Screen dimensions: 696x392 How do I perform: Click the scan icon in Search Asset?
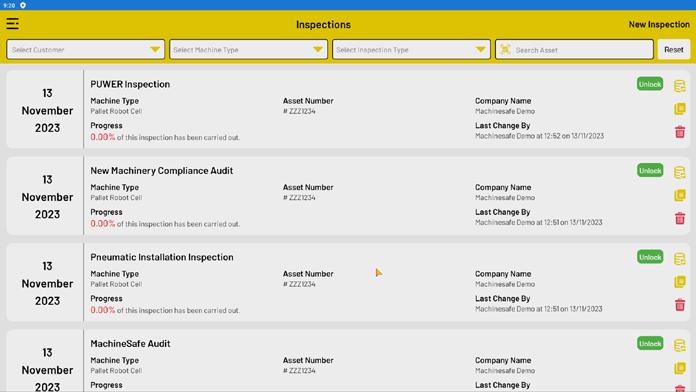pyautogui.click(x=505, y=50)
